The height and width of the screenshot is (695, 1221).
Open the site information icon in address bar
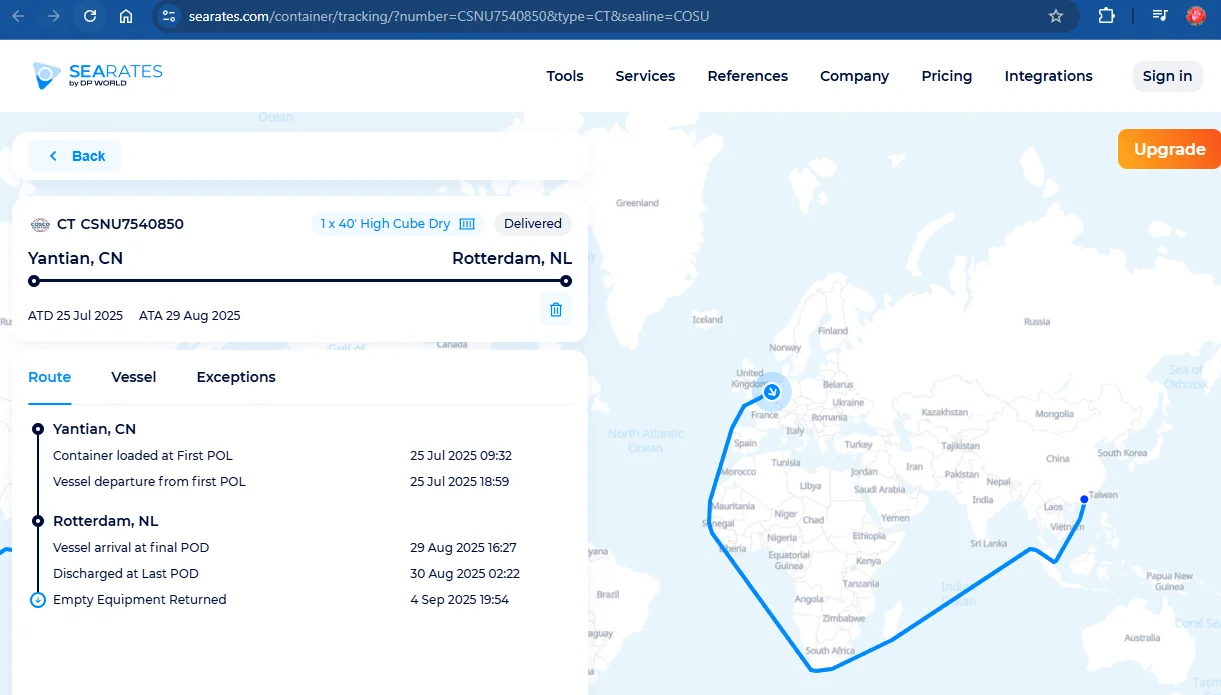(168, 16)
